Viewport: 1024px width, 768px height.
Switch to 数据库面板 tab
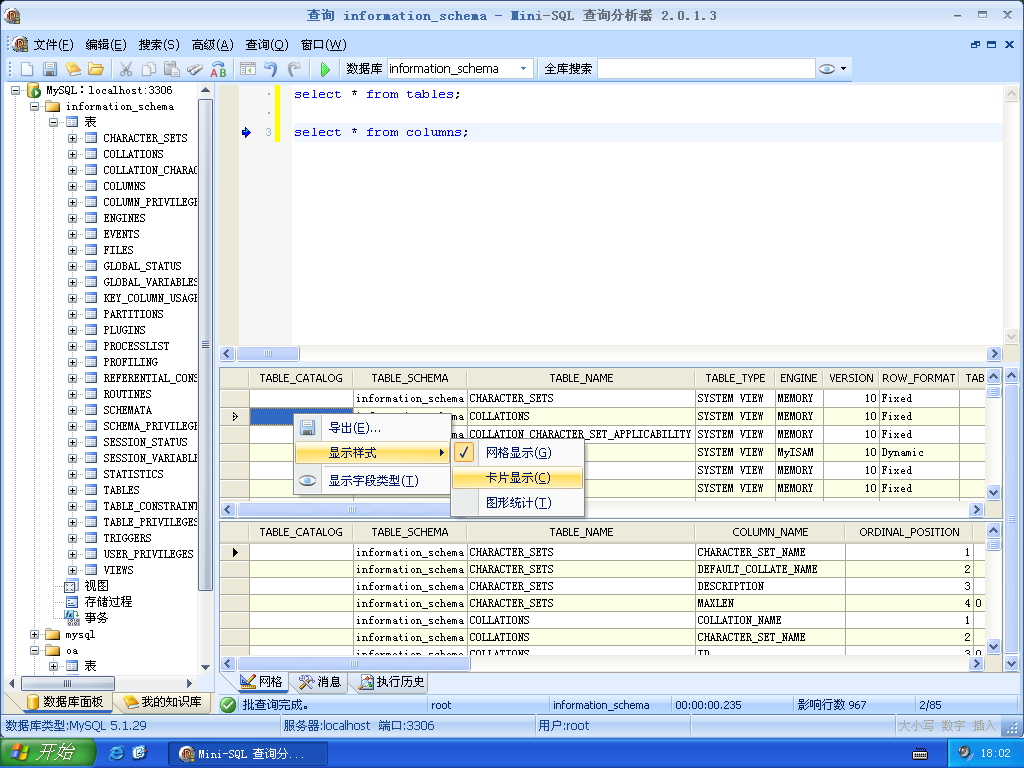coord(64,702)
